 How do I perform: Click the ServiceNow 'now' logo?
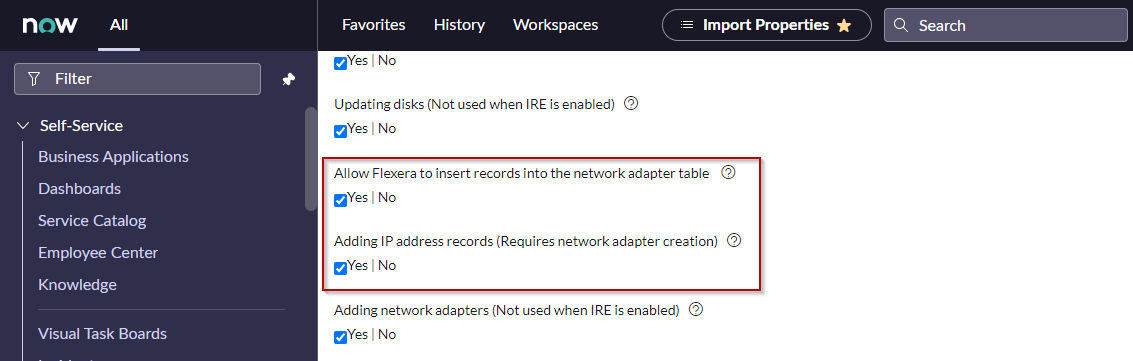(x=50, y=25)
